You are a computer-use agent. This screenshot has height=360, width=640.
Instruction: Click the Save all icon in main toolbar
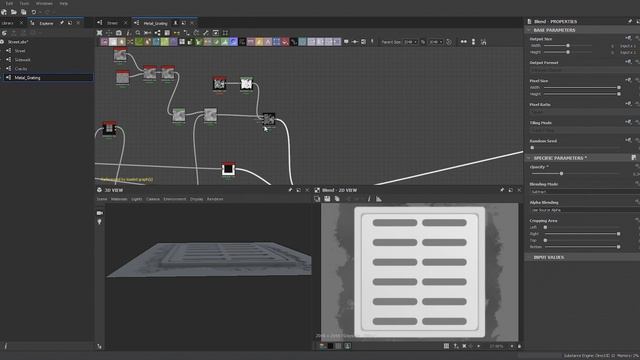click(x=24, y=12)
